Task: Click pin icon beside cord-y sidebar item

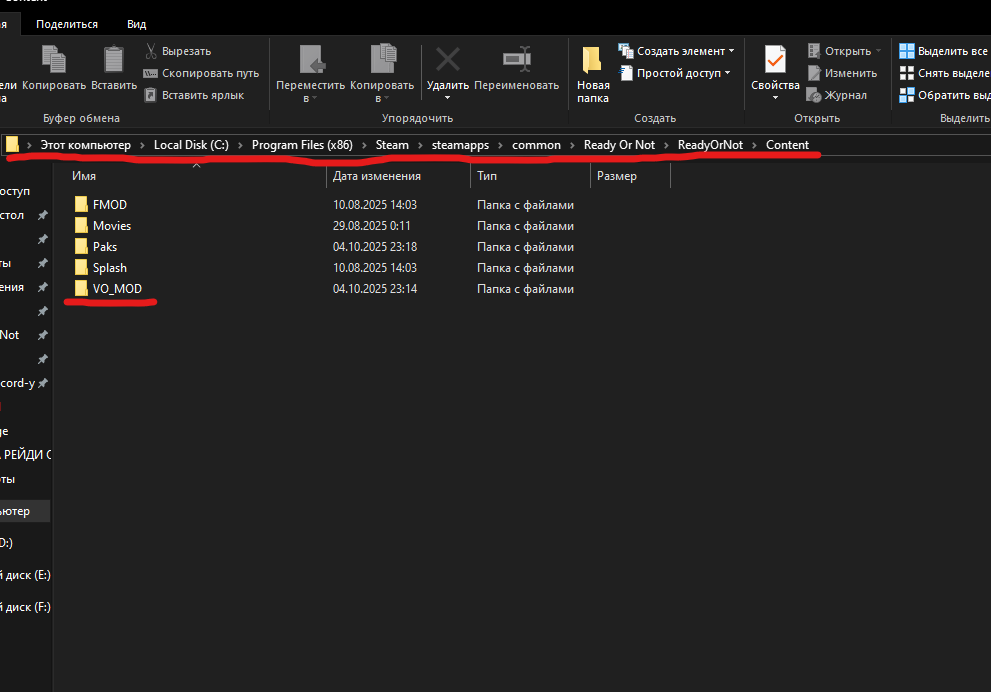Action: pos(42,383)
